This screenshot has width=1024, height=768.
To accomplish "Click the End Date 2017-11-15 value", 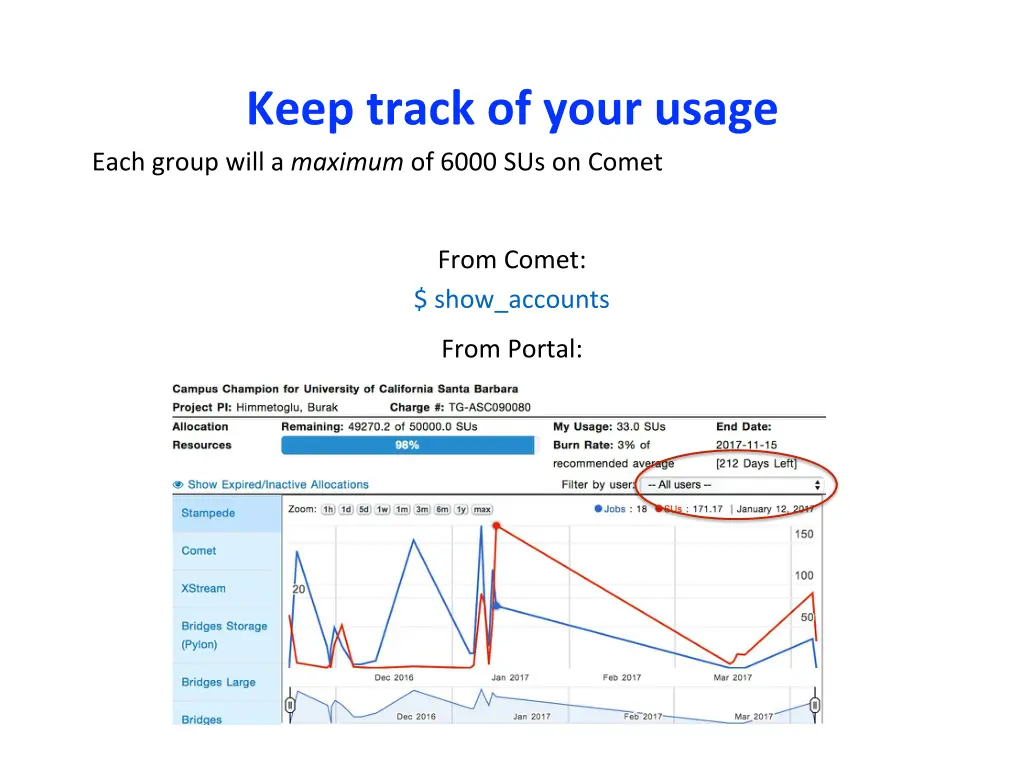I will tap(746, 445).
